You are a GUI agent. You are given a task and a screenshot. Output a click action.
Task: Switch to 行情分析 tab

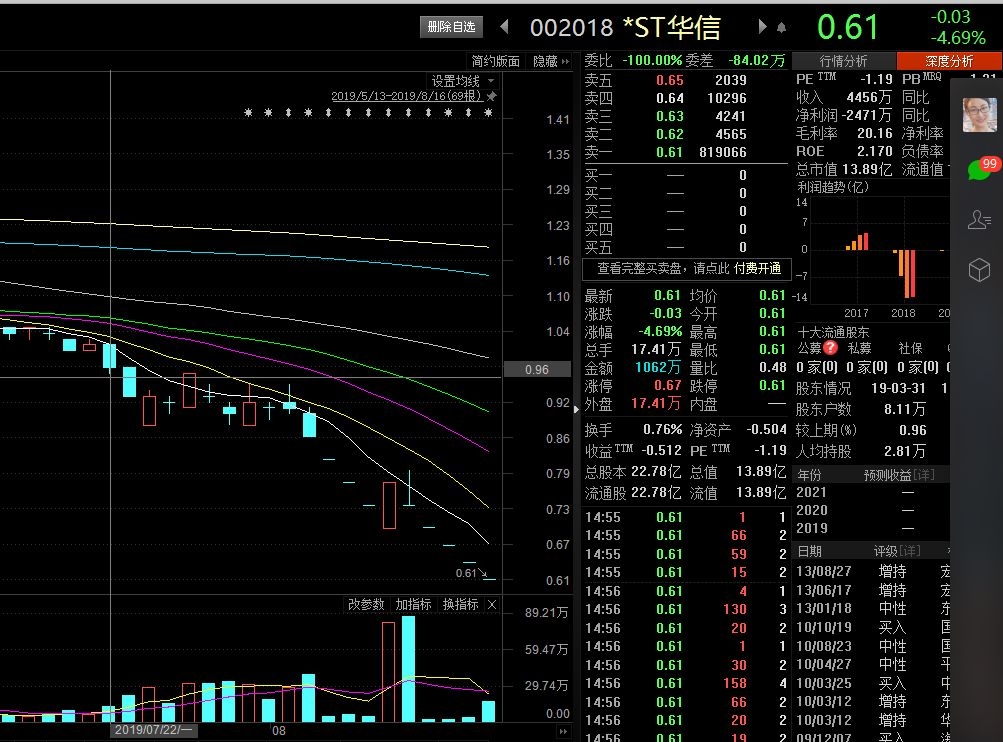(x=844, y=61)
